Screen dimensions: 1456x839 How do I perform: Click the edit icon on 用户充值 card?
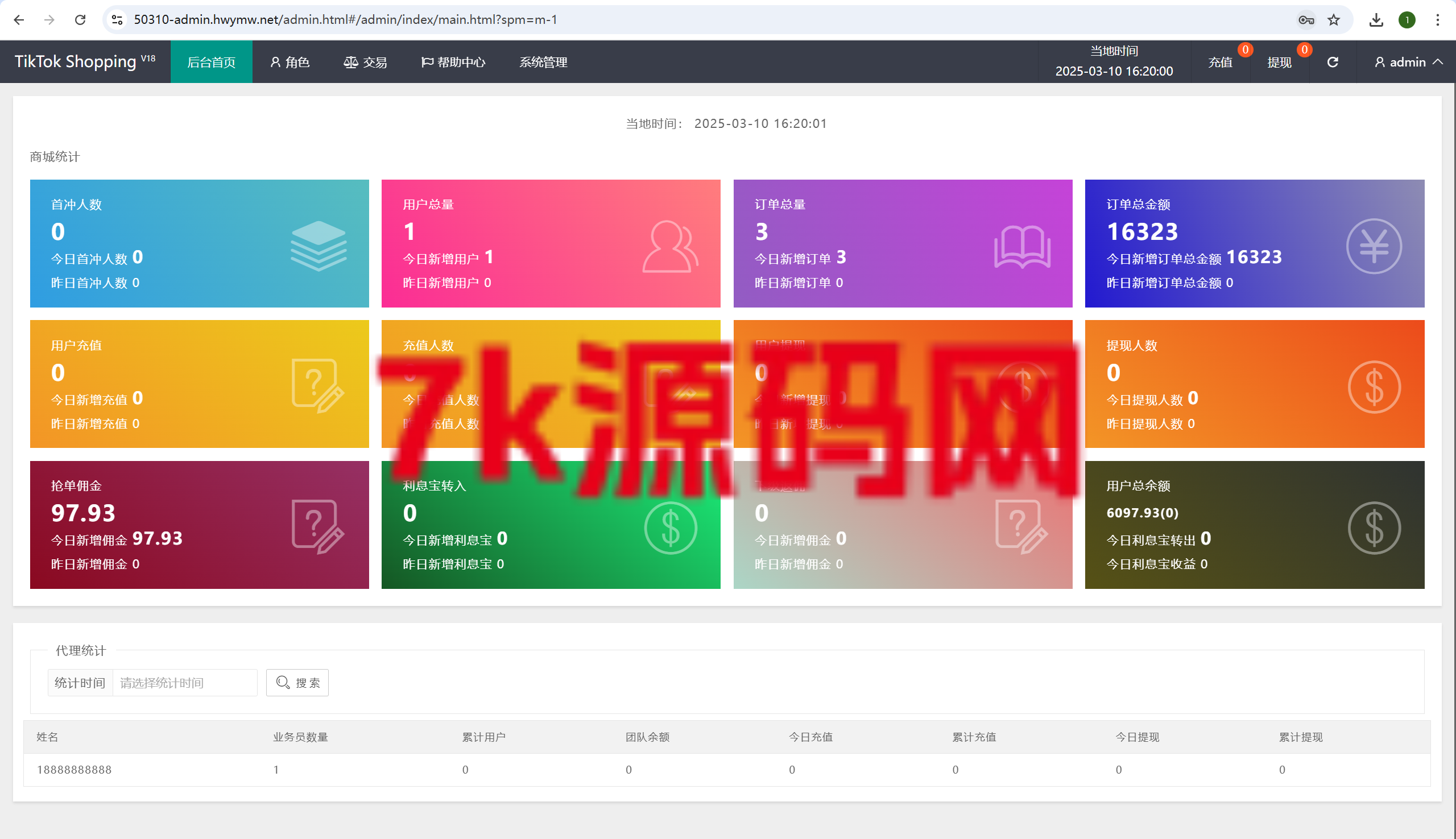(x=317, y=386)
